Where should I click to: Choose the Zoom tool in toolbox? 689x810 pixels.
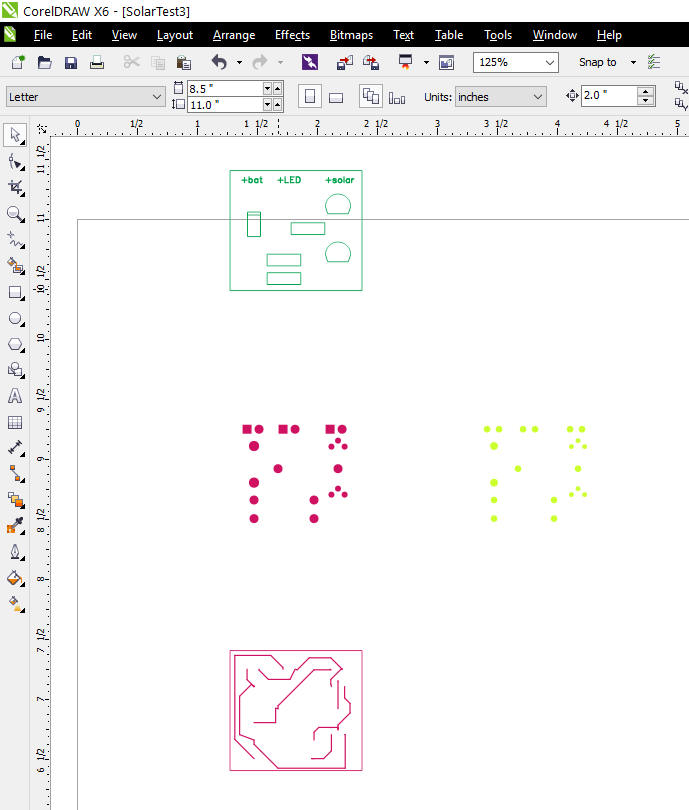coord(15,213)
